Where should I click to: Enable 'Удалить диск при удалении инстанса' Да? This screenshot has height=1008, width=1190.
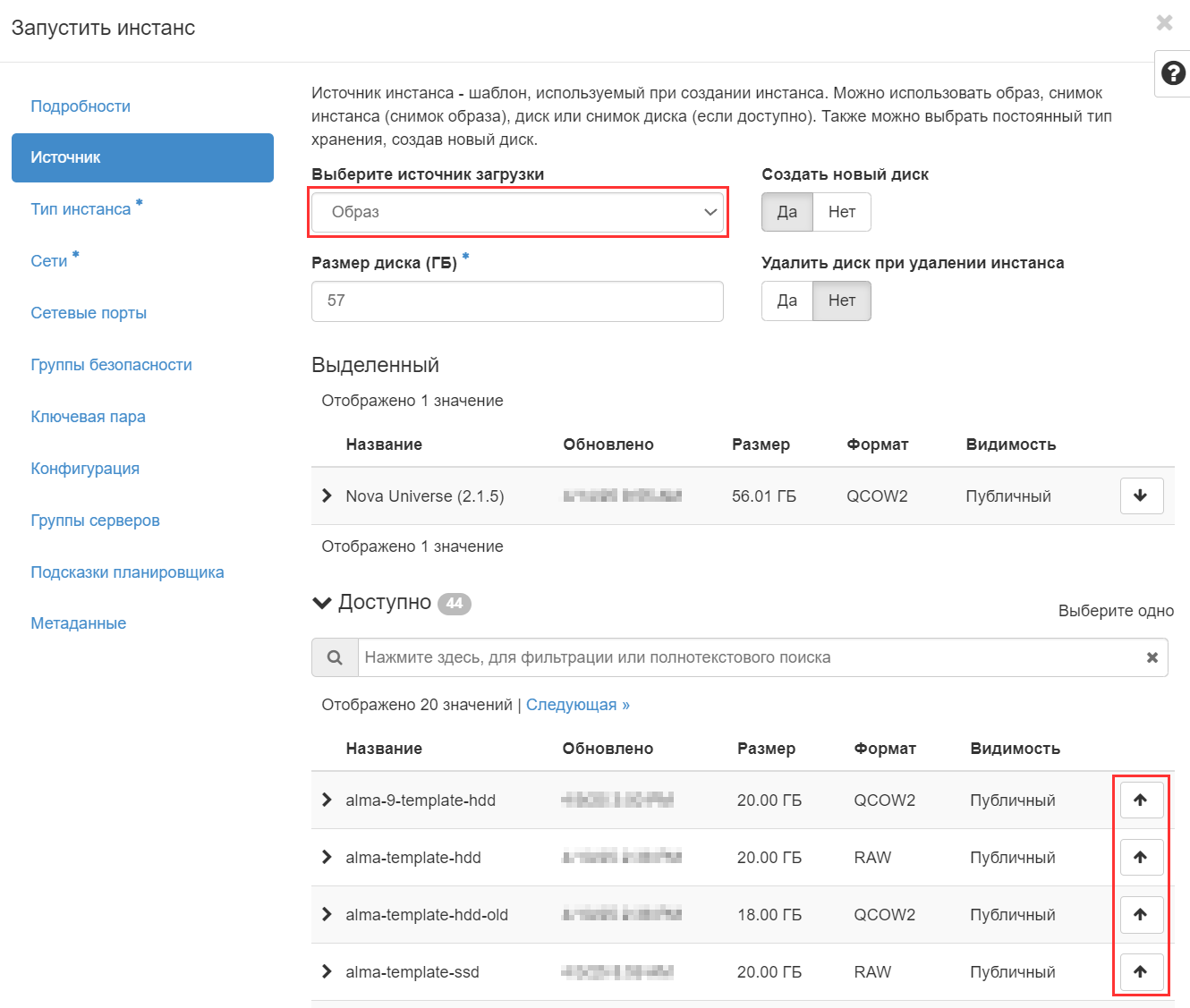point(786,301)
